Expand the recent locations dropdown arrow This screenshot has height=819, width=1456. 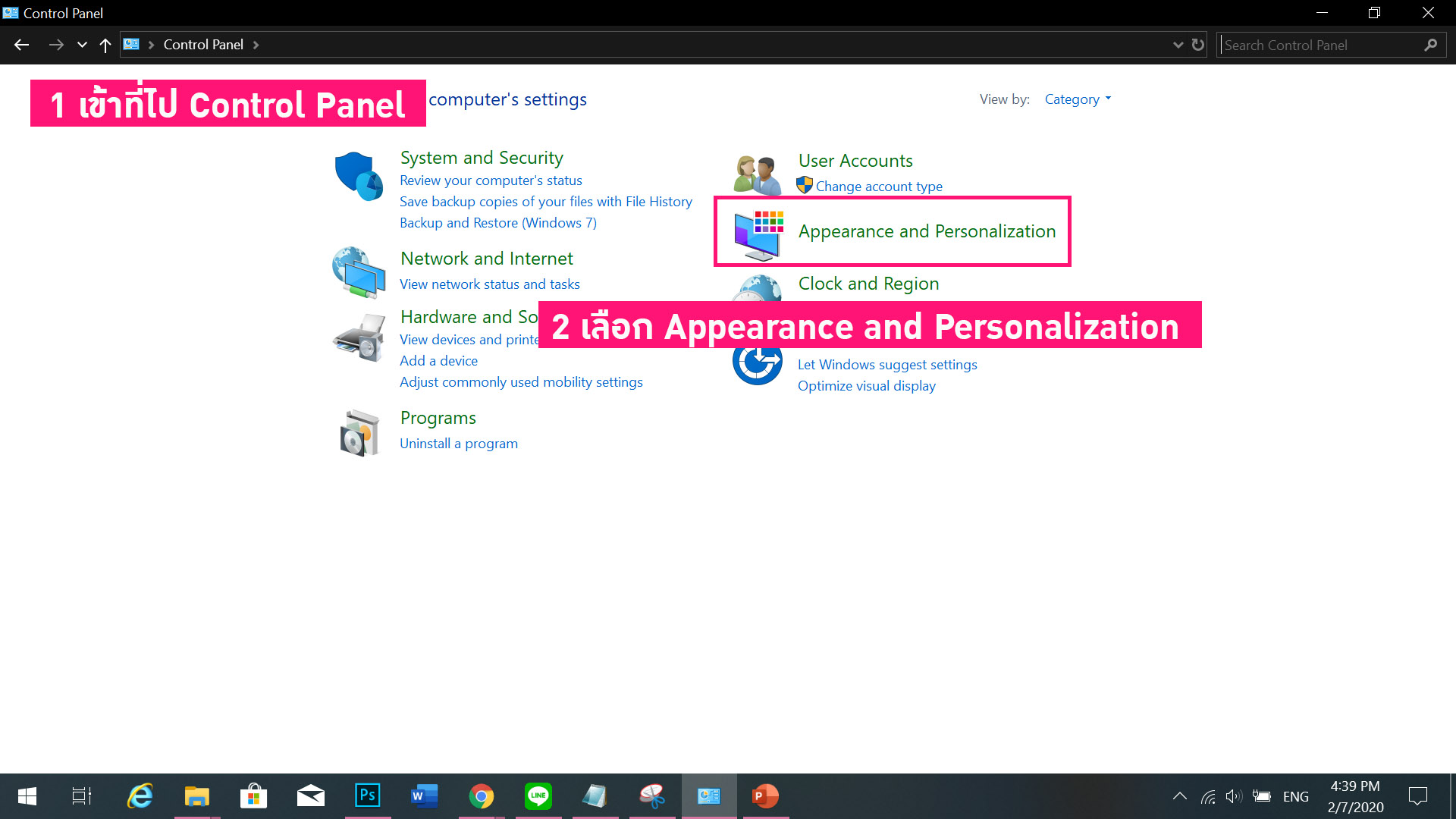[x=82, y=45]
